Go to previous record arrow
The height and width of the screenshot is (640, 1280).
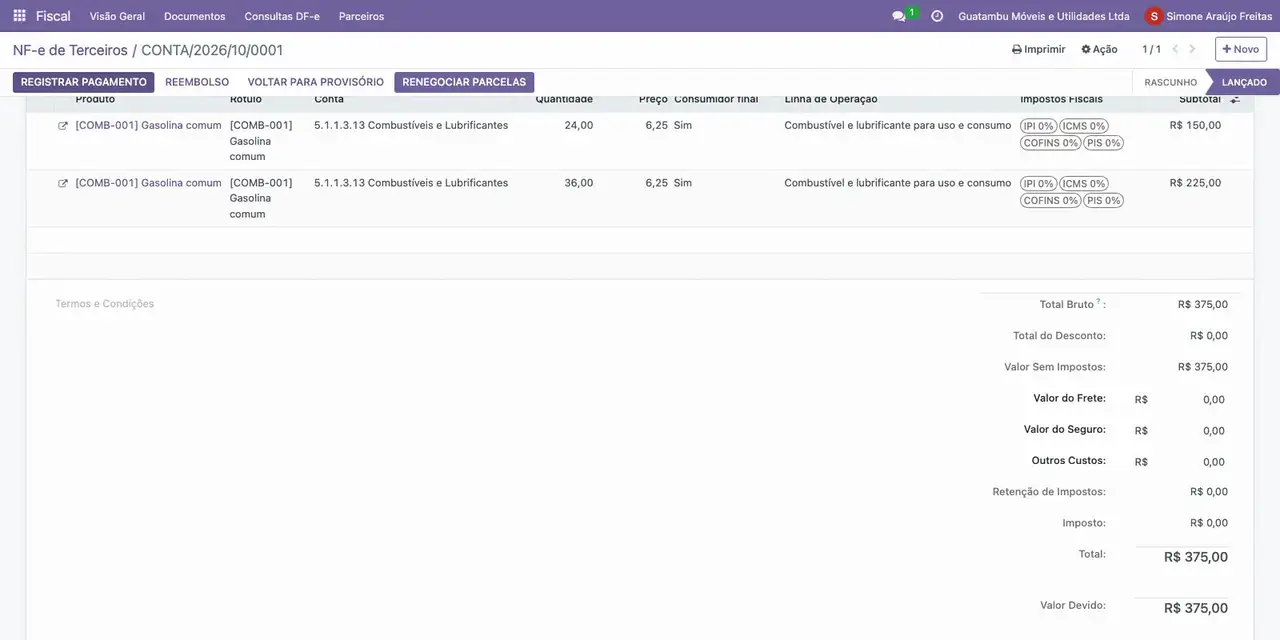[1175, 49]
